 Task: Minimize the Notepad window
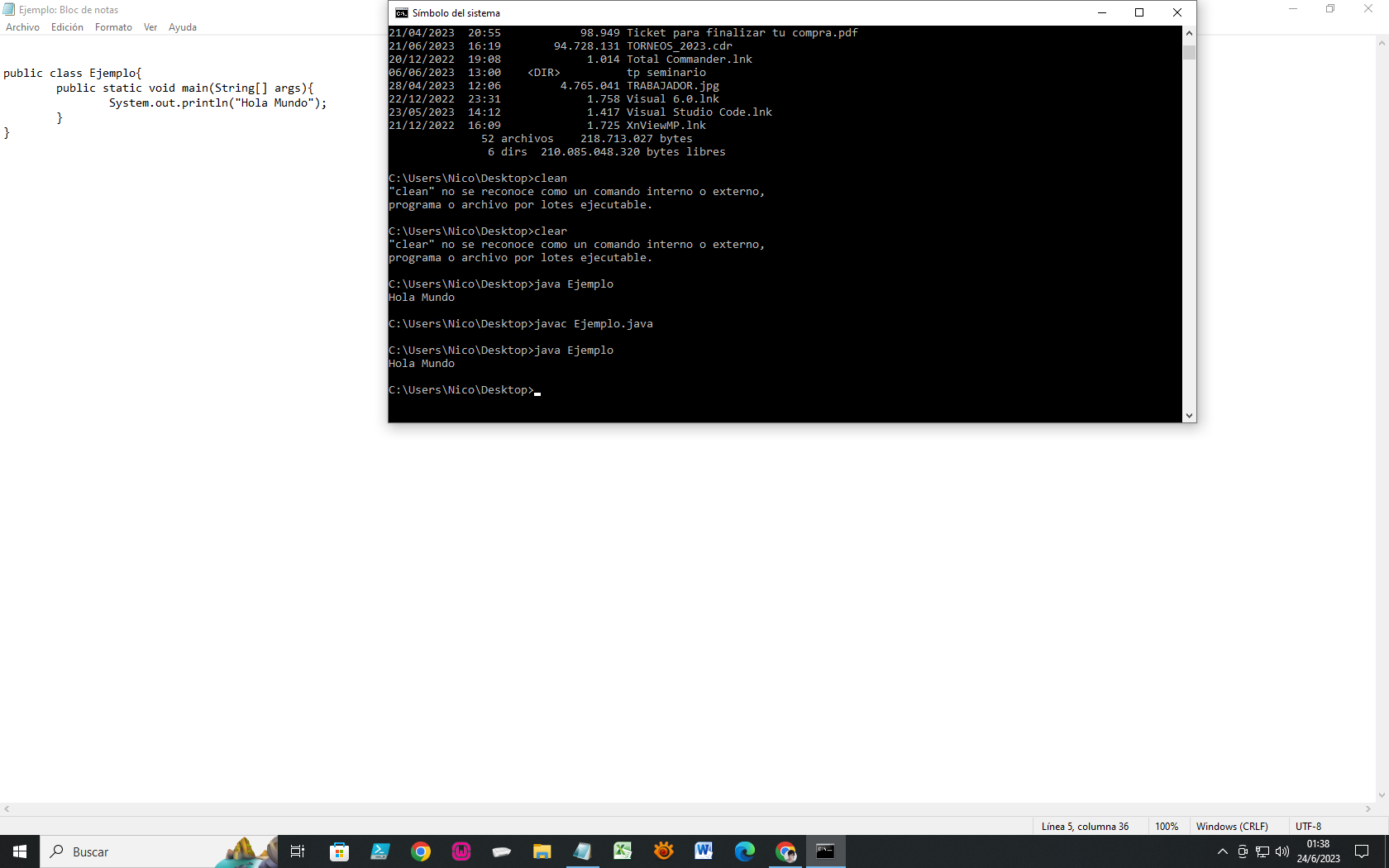[1293, 9]
